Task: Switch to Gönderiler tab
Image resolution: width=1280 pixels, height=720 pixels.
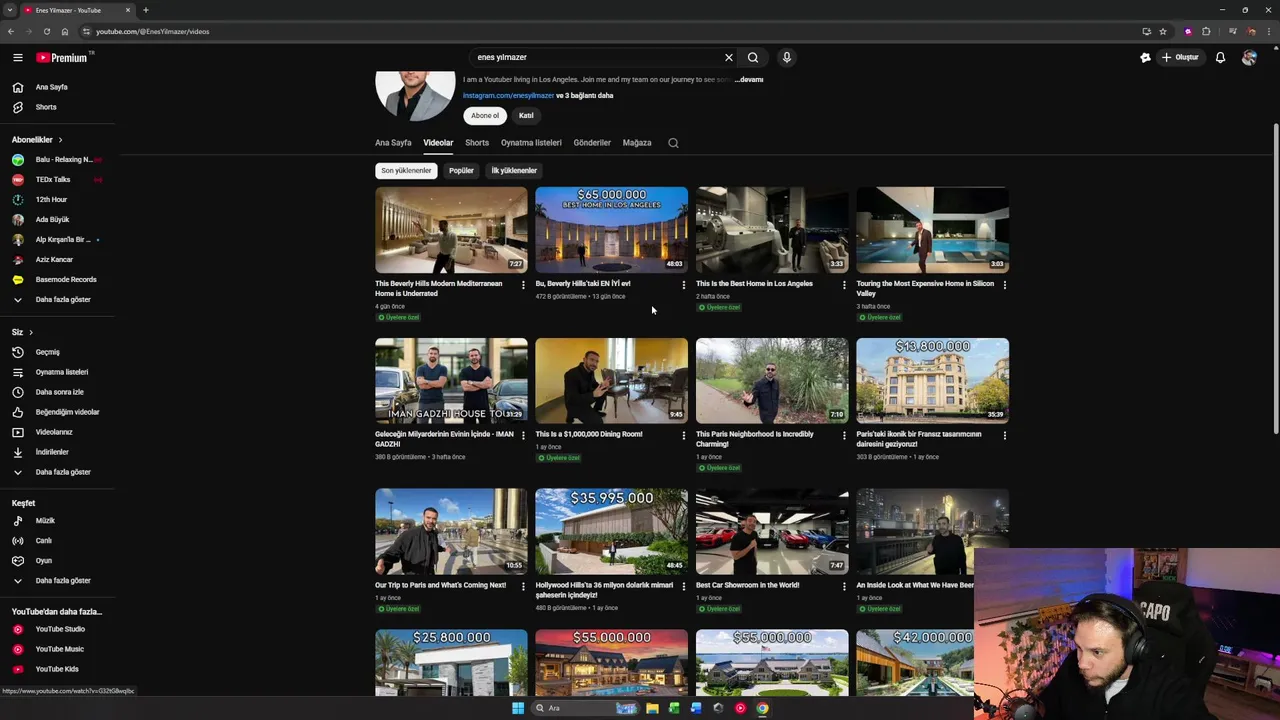Action: pyautogui.click(x=592, y=143)
